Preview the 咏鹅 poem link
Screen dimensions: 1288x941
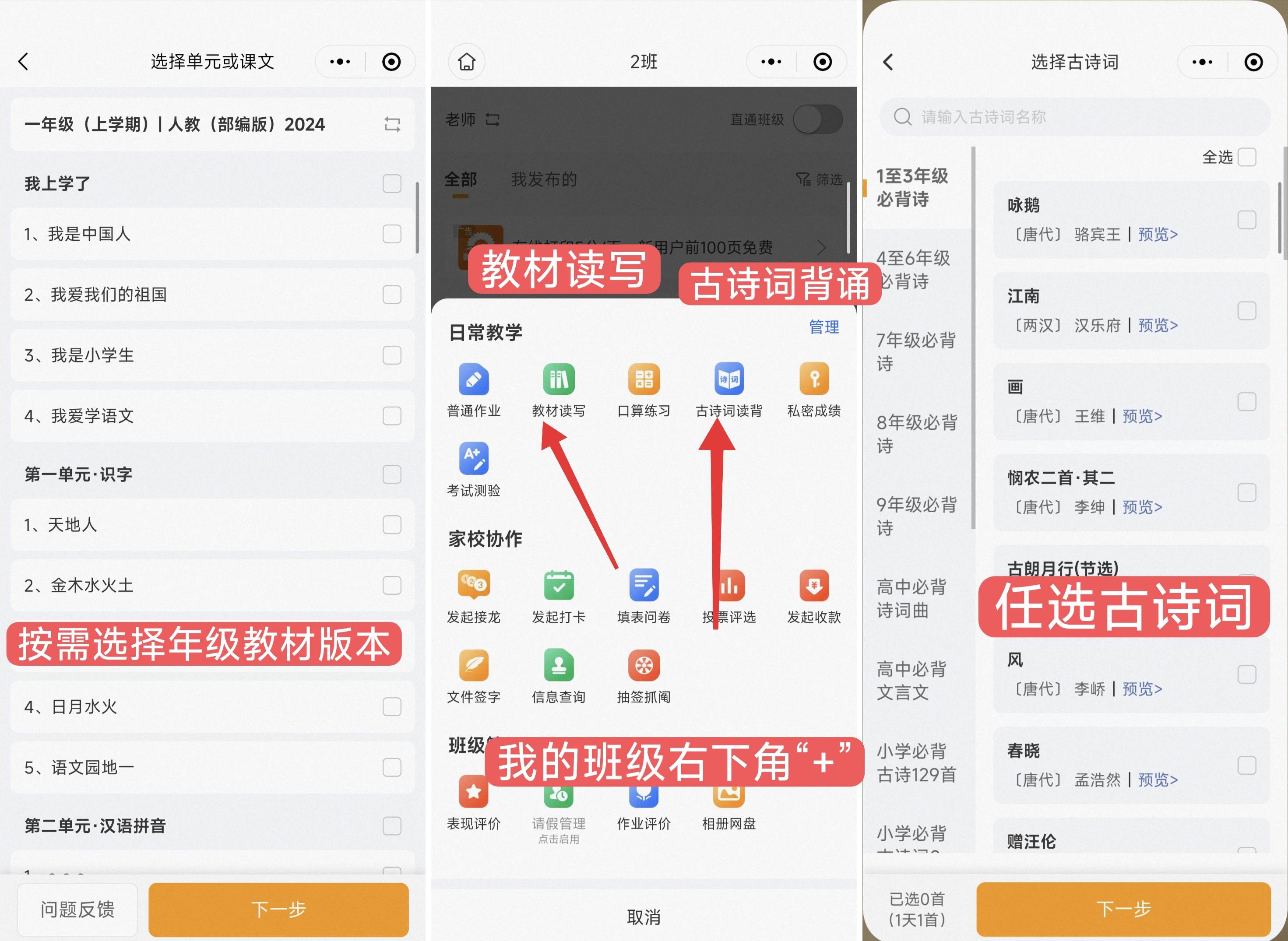[x=1158, y=234]
